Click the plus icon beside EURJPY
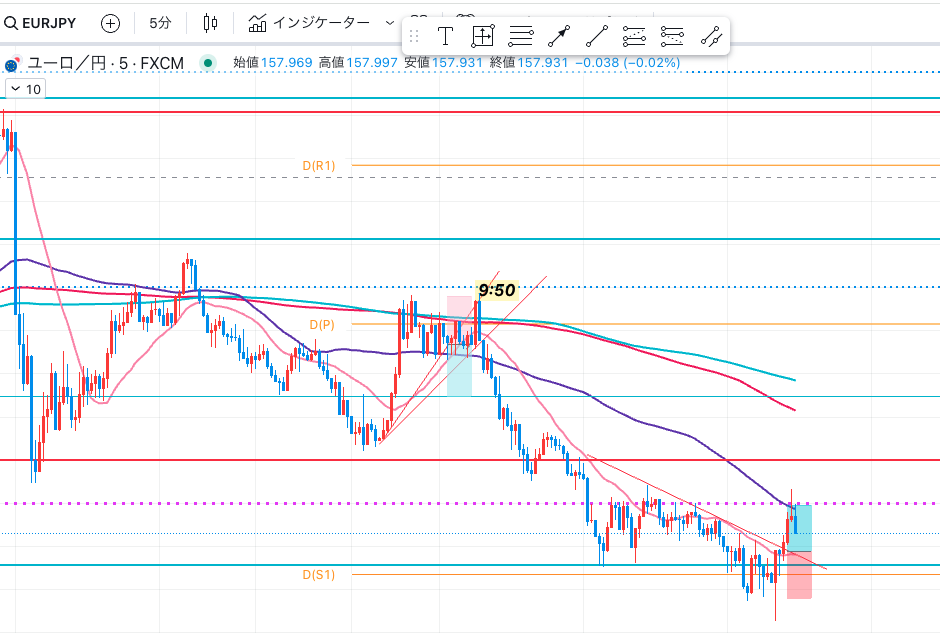This screenshot has height=633, width=940. point(110,22)
